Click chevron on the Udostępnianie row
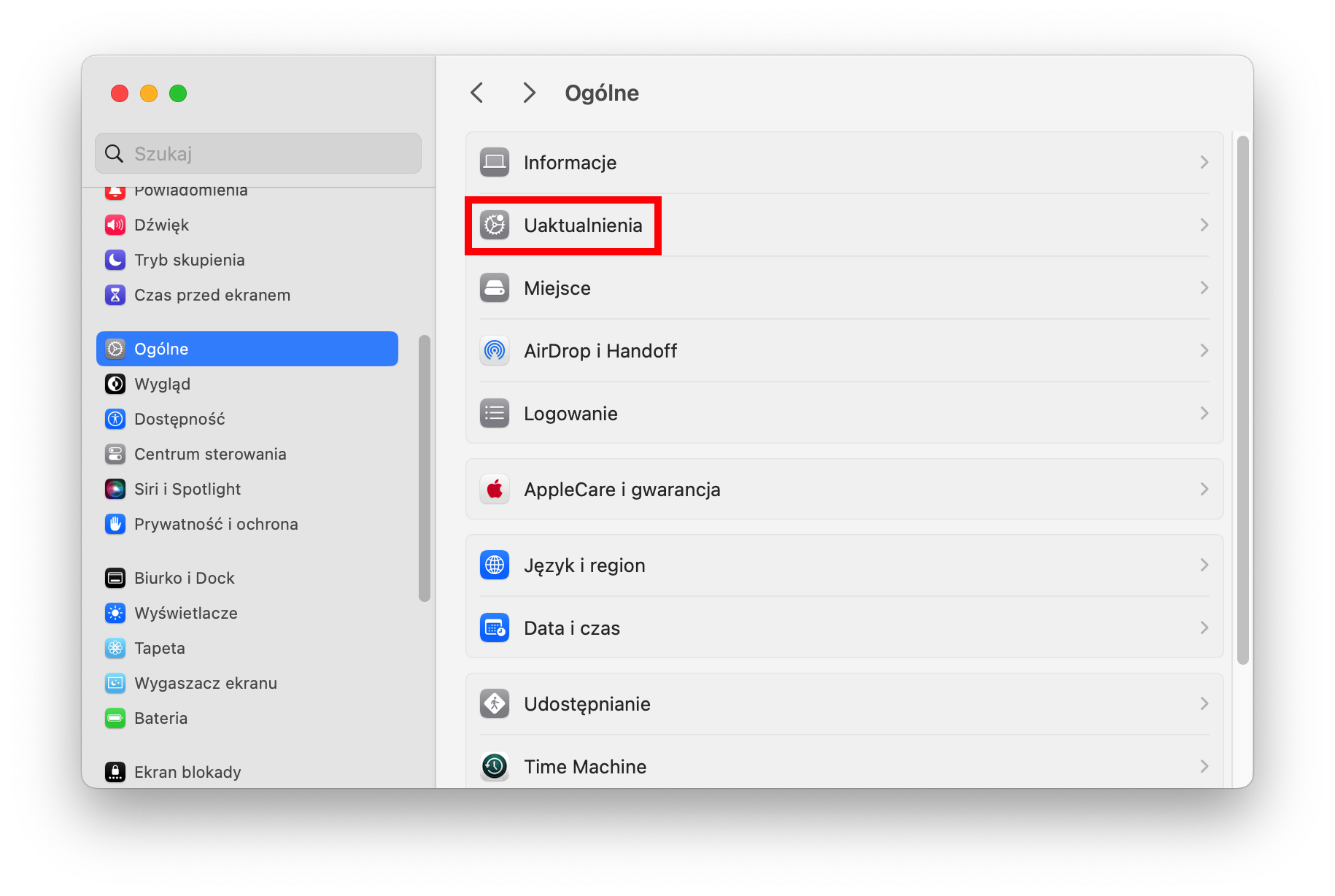 point(1204,703)
